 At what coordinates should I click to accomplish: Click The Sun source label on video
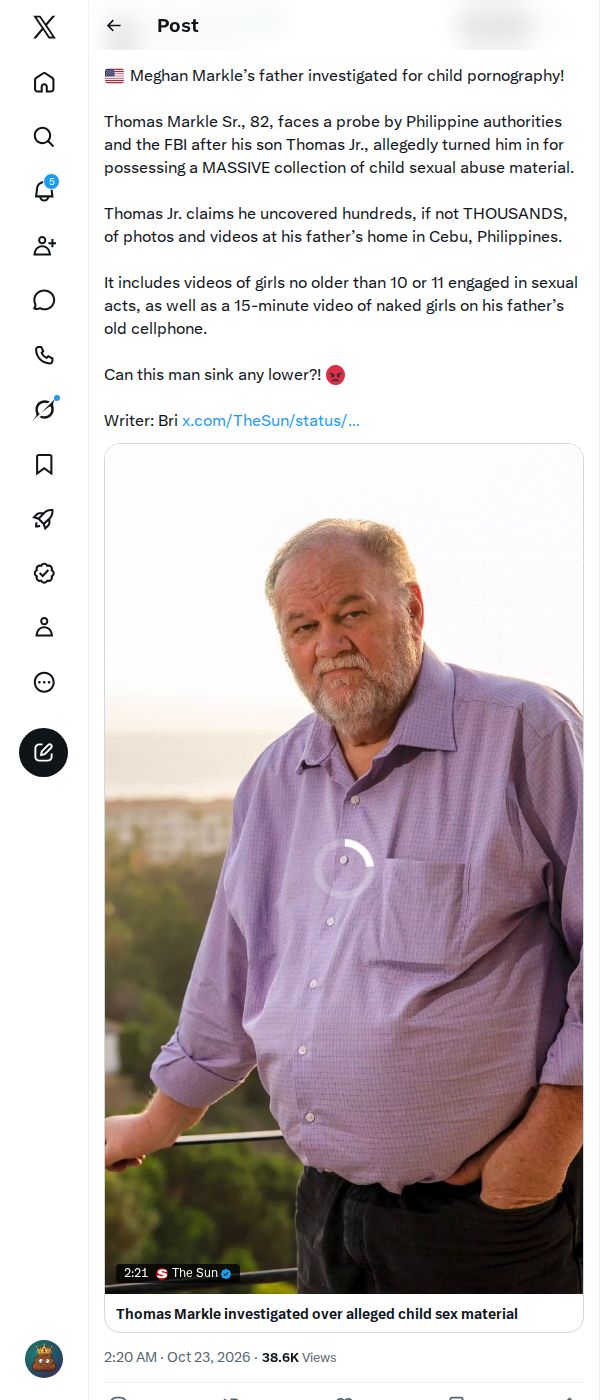coord(194,1273)
